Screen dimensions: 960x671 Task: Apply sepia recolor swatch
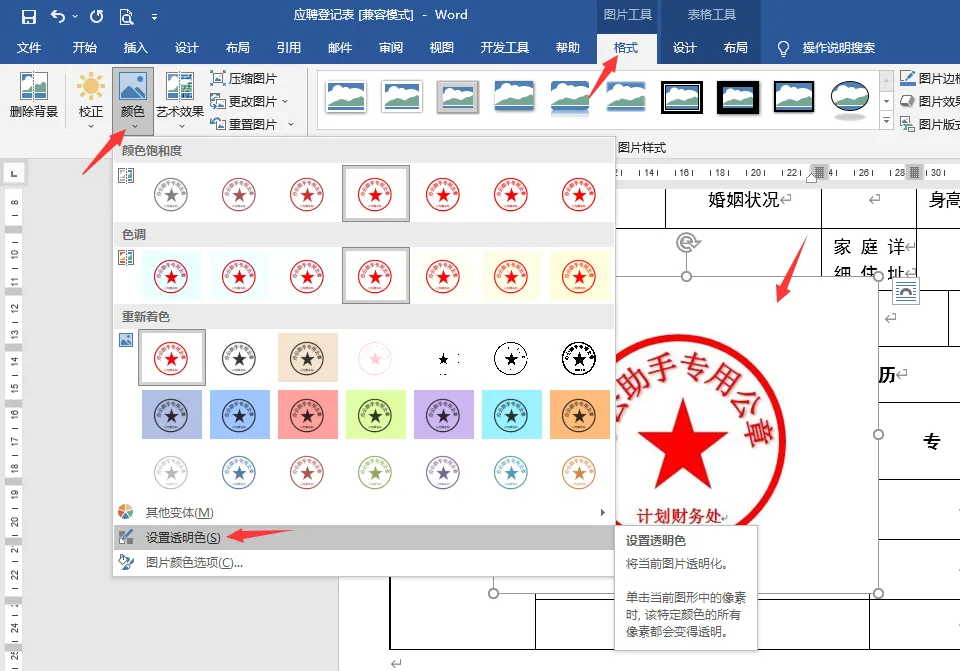pyautogui.click(x=307, y=358)
